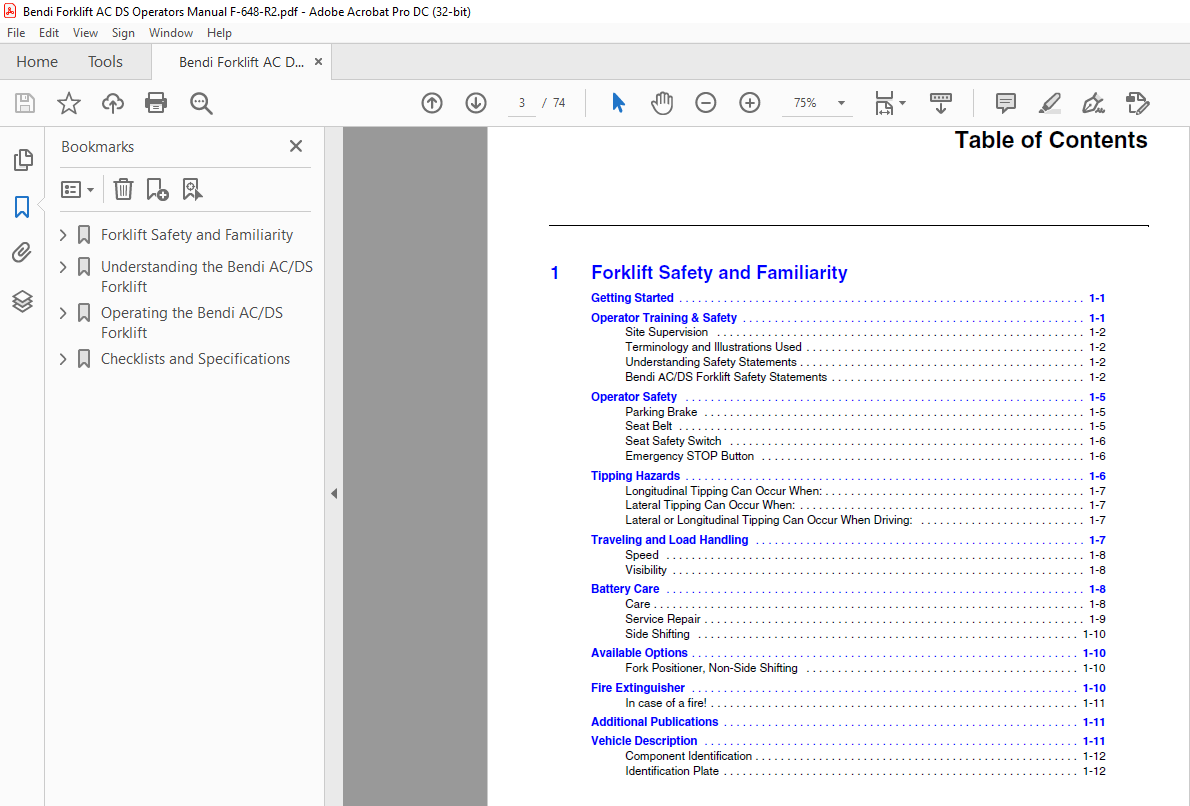Viewport: 1190px width, 806px height.
Task: Select Forklift Safety and Familiarity bookmark
Action: coord(197,235)
